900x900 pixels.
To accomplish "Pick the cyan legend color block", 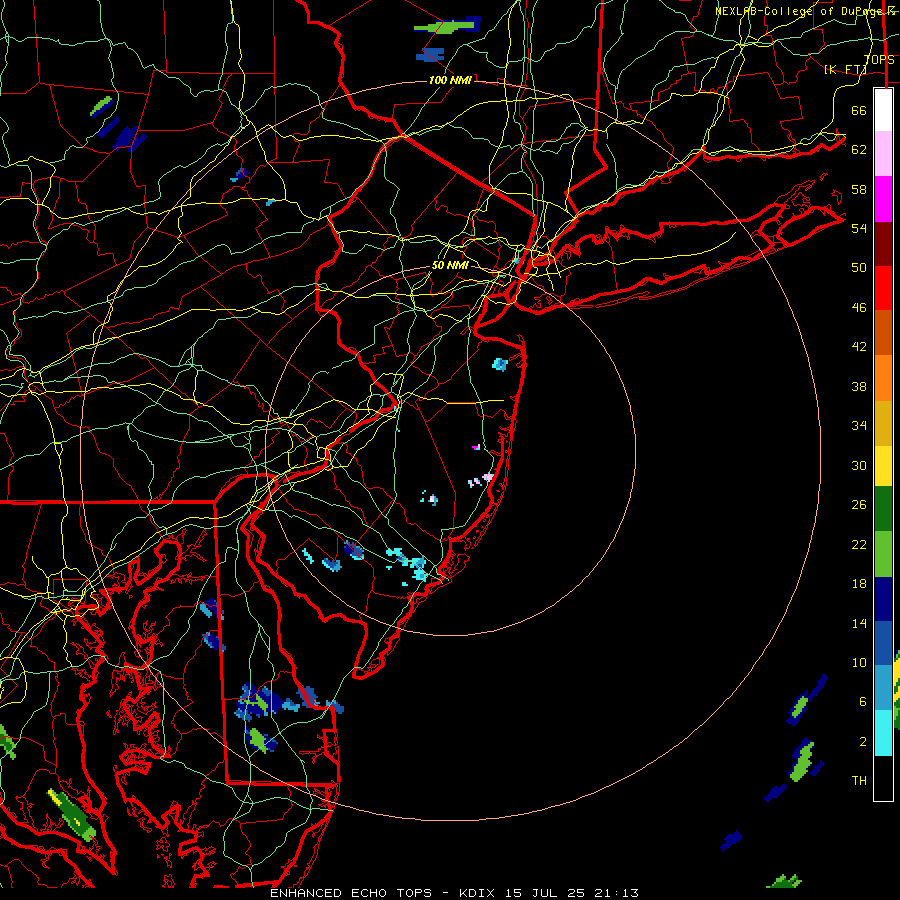I will (x=883, y=732).
